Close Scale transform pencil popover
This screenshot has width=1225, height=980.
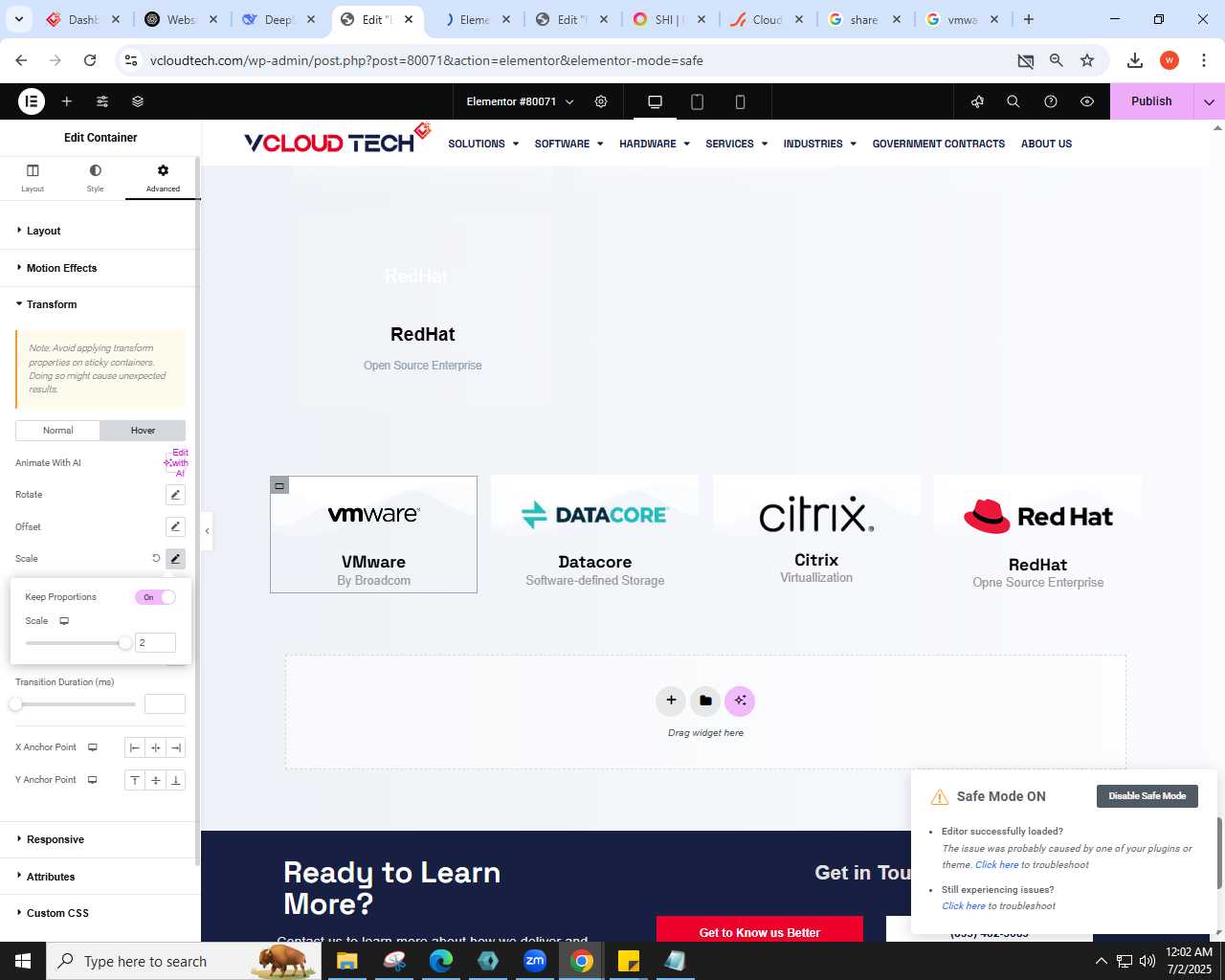click(x=175, y=559)
